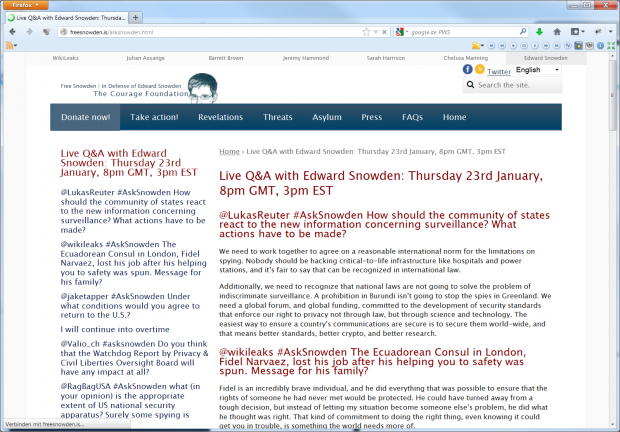
Task: Expand the bookmarks menu dropdown arrow
Action: (583, 32)
